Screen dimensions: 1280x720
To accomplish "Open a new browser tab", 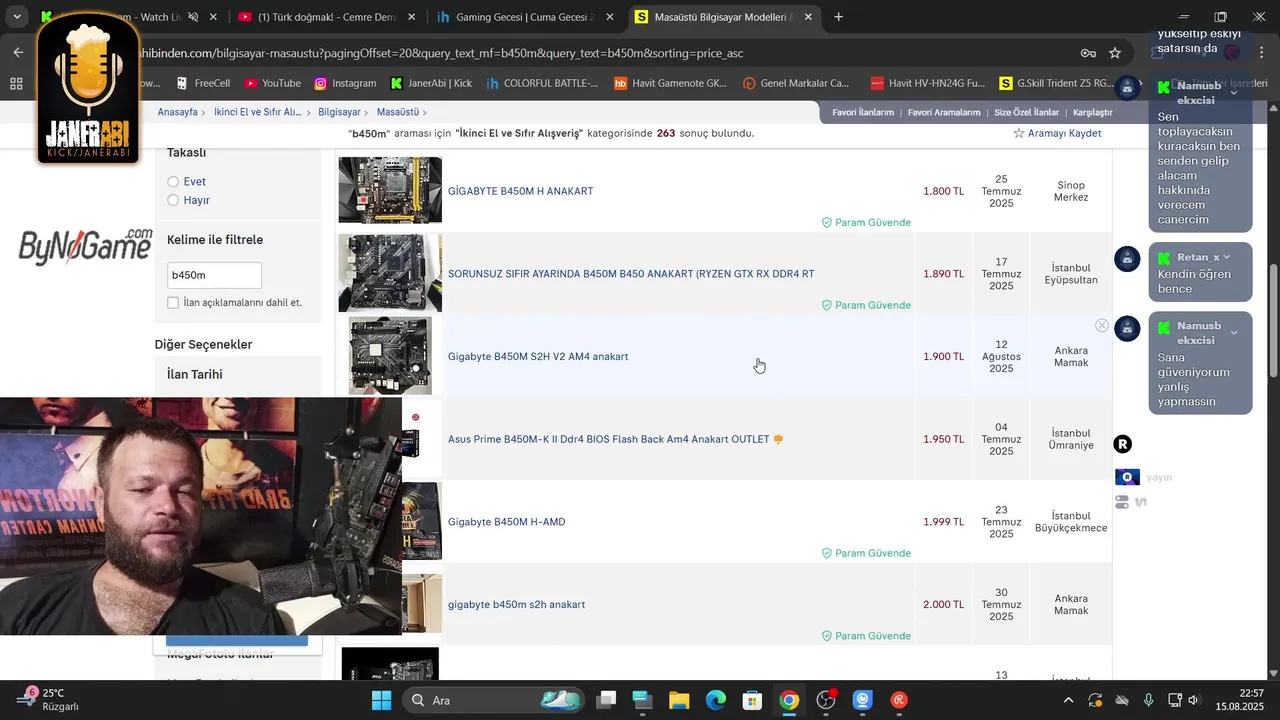I will coord(838,17).
